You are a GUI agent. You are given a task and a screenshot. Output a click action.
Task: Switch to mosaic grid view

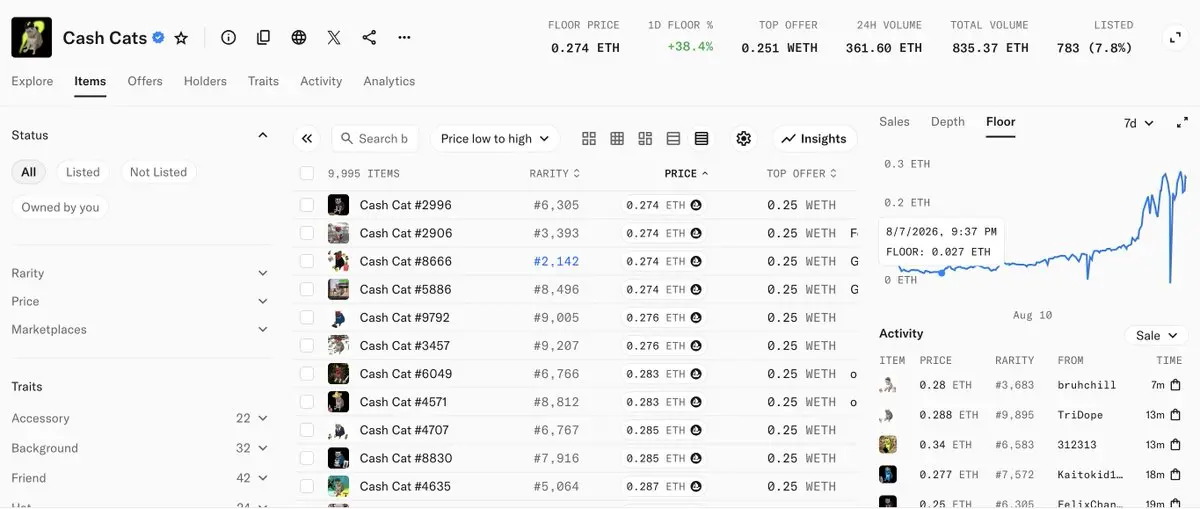pyautogui.click(x=645, y=139)
